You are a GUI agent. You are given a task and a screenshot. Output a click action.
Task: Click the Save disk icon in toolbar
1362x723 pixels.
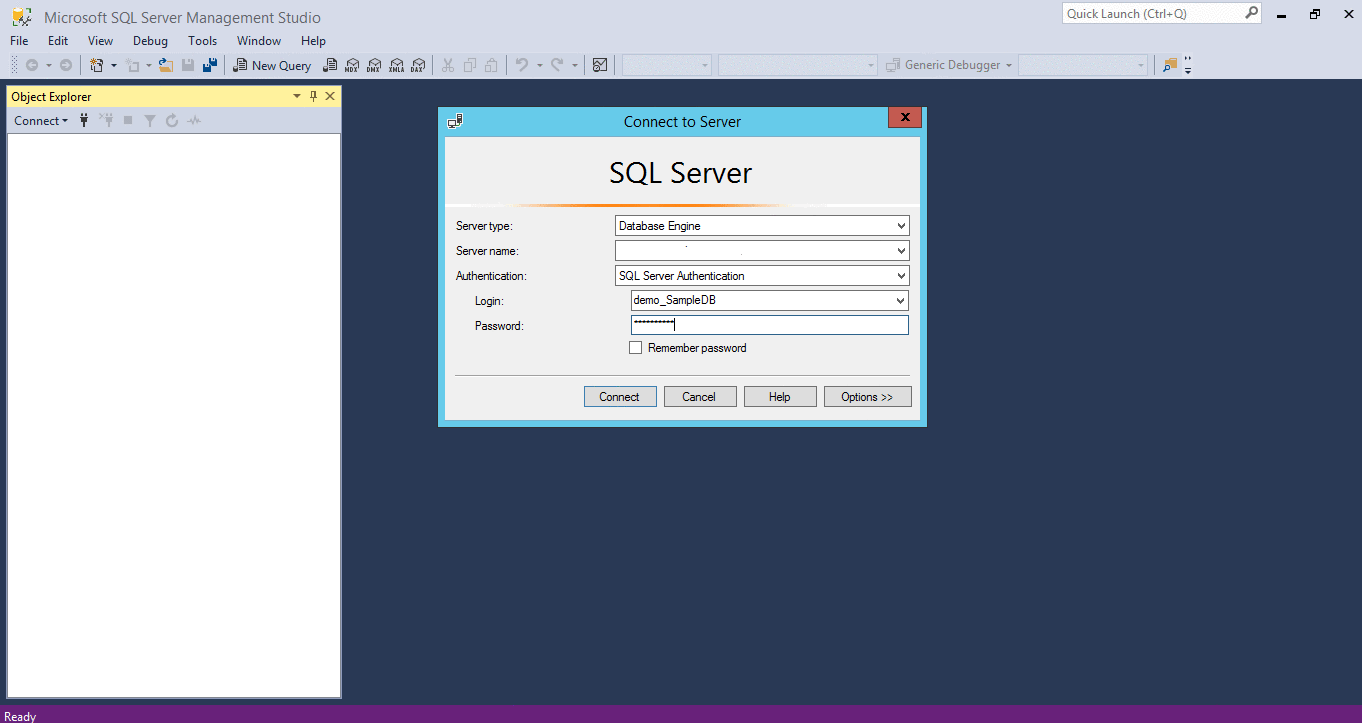[x=188, y=65]
